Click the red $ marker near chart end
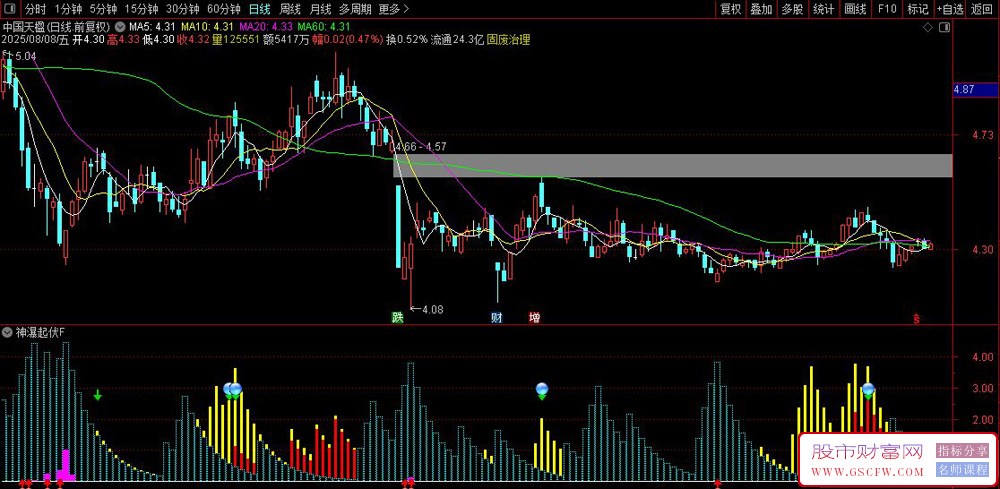This screenshot has height=489, width=1000. coord(918,317)
